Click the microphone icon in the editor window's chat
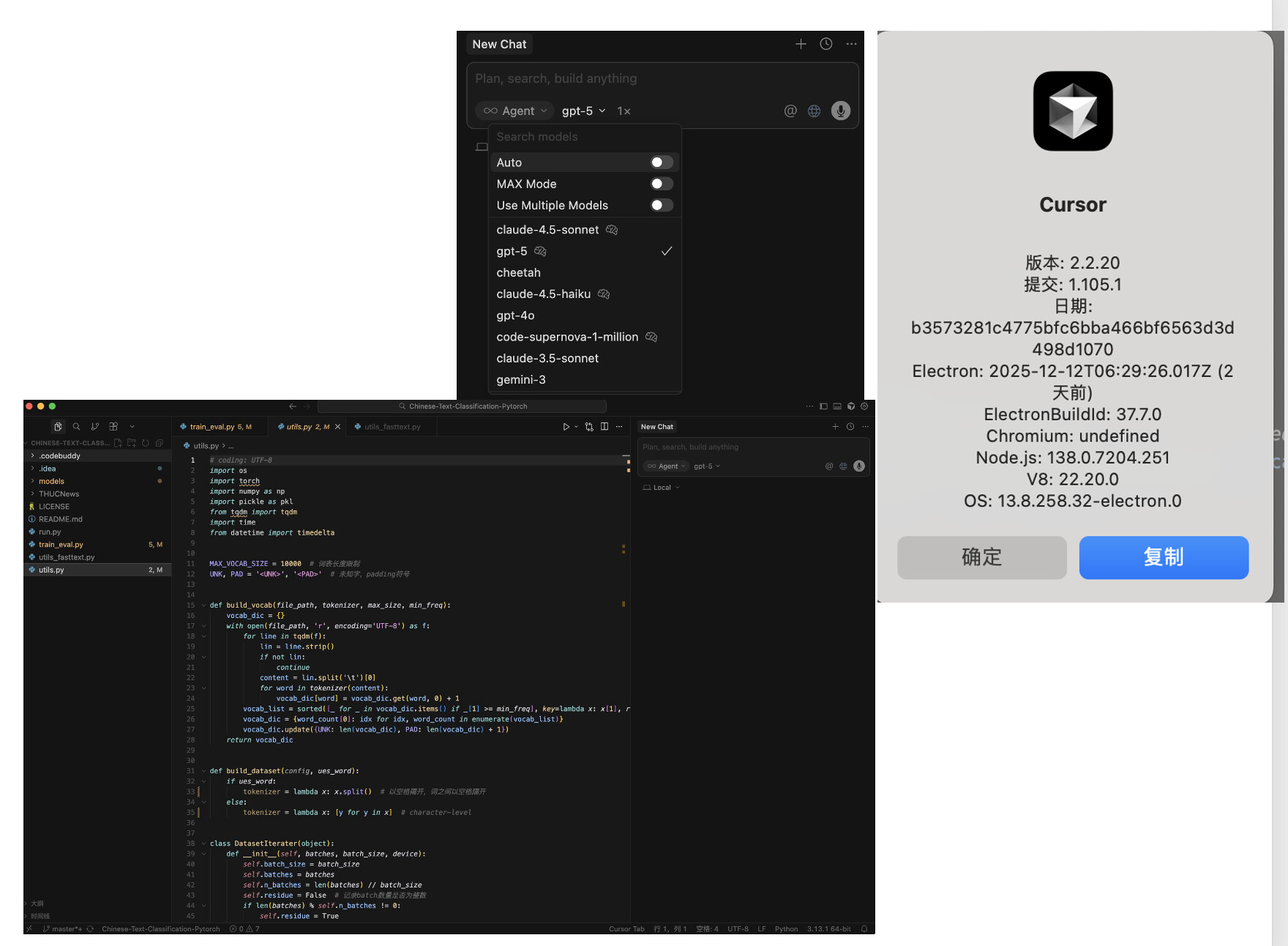Image resolution: width=1288 pixels, height=946 pixels. click(859, 466)
